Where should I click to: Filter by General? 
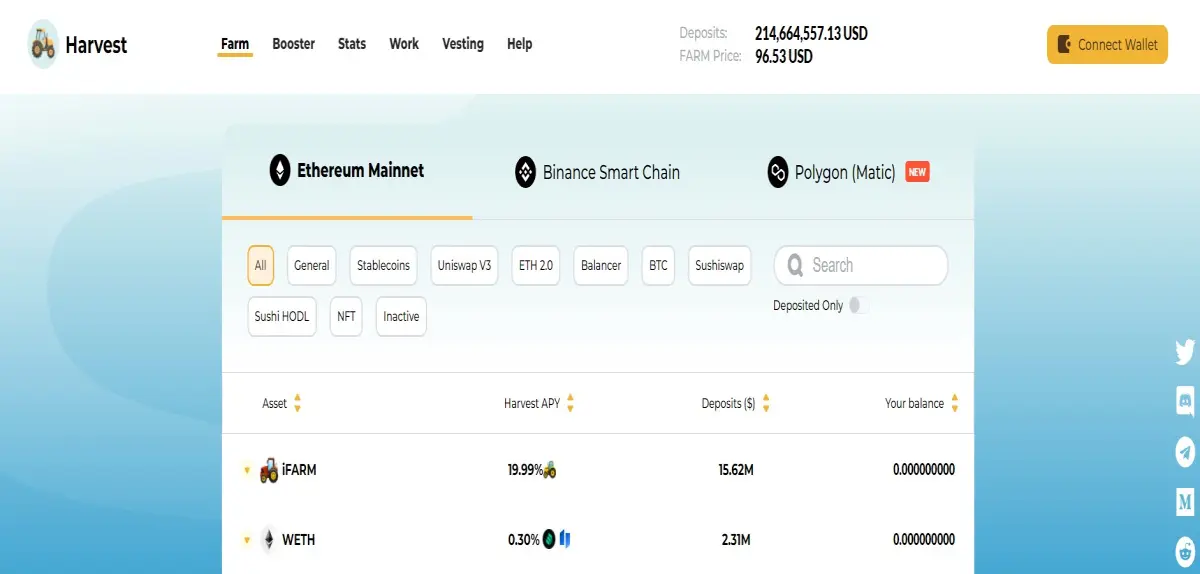[x=312, y=266]
